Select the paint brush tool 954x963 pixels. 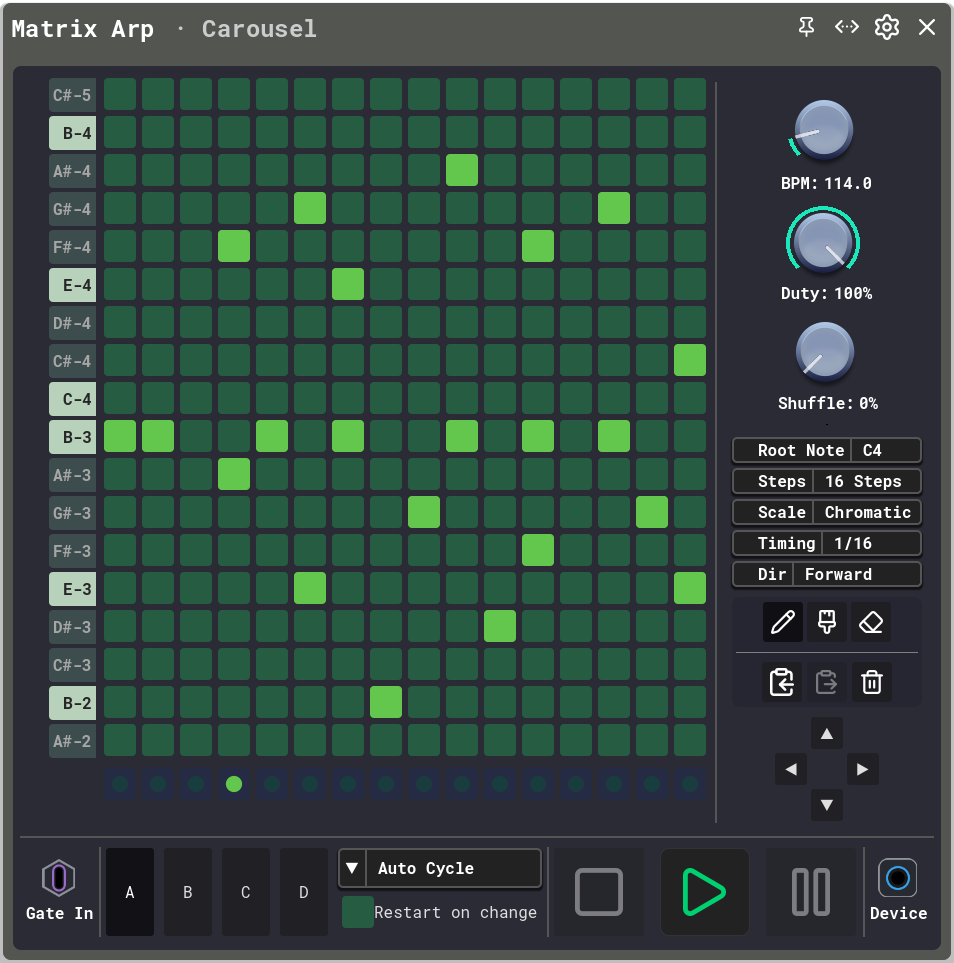click(827, 622)
